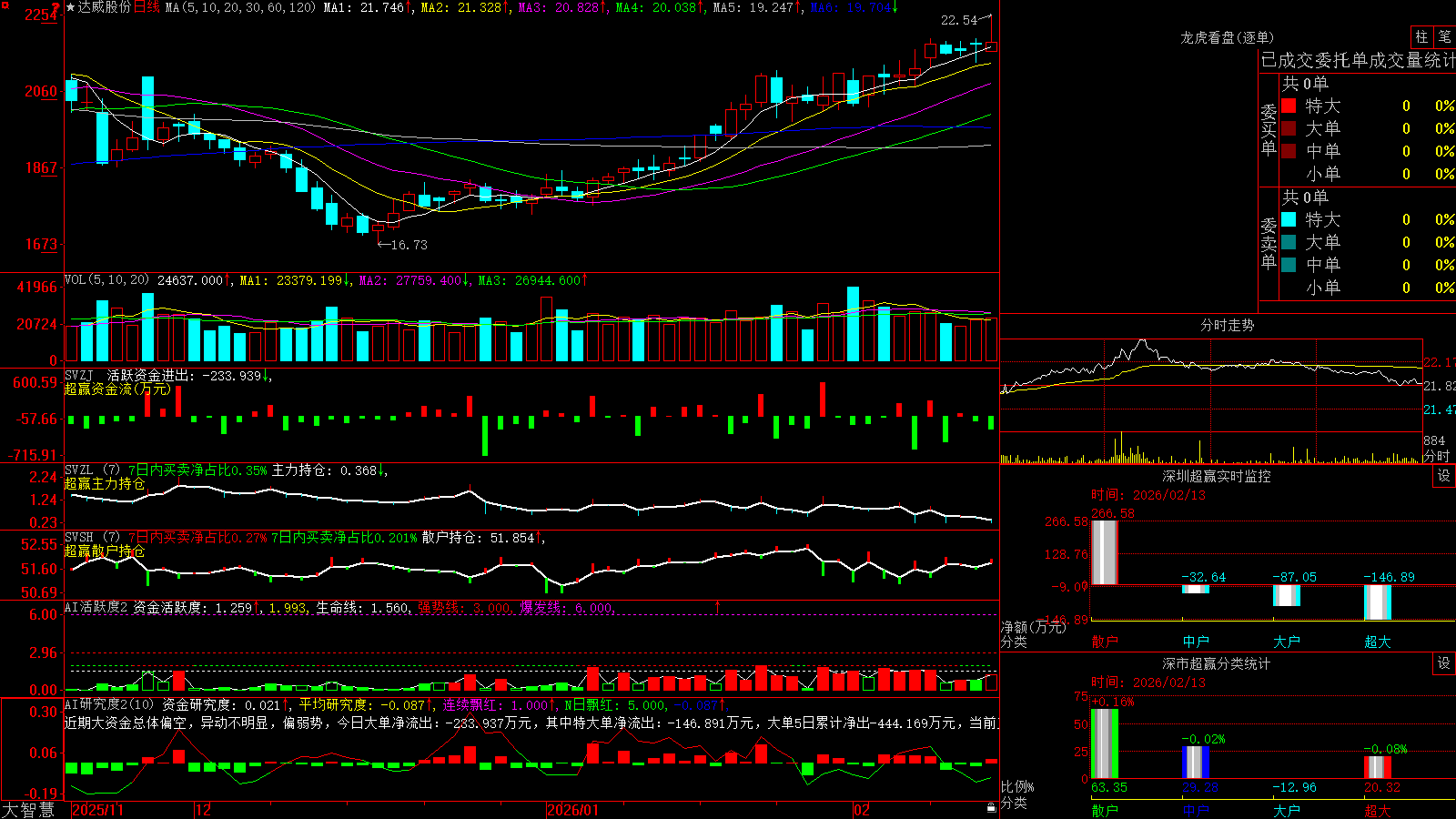Click the MA4: 20.038 value
Image resolution: width=1456 pixels, height=819 pixels.
(656, 7)
